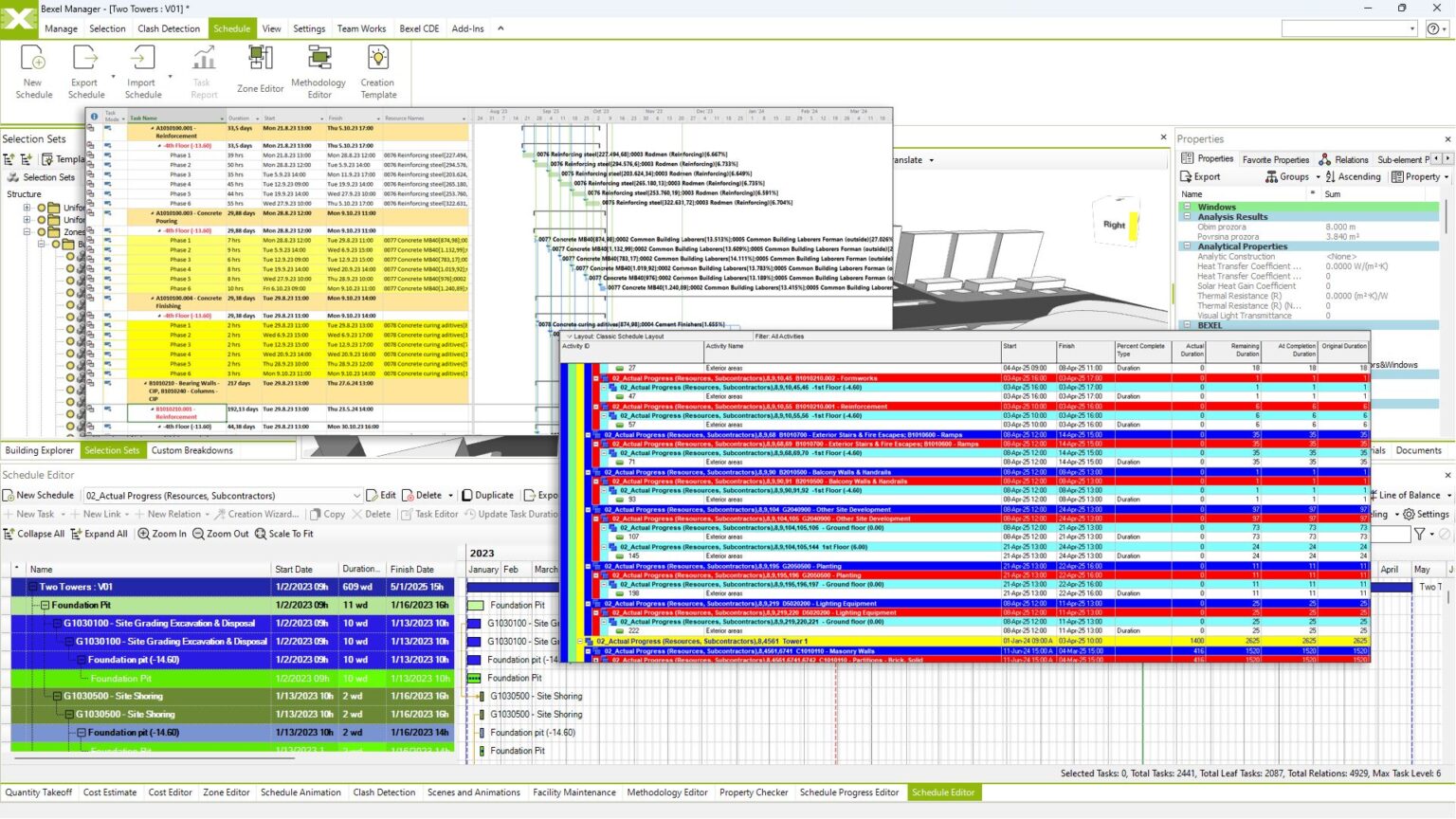1456x819 pixels.
Task: Open the Groups dropdown in Properties
Action: [1291, 176]
